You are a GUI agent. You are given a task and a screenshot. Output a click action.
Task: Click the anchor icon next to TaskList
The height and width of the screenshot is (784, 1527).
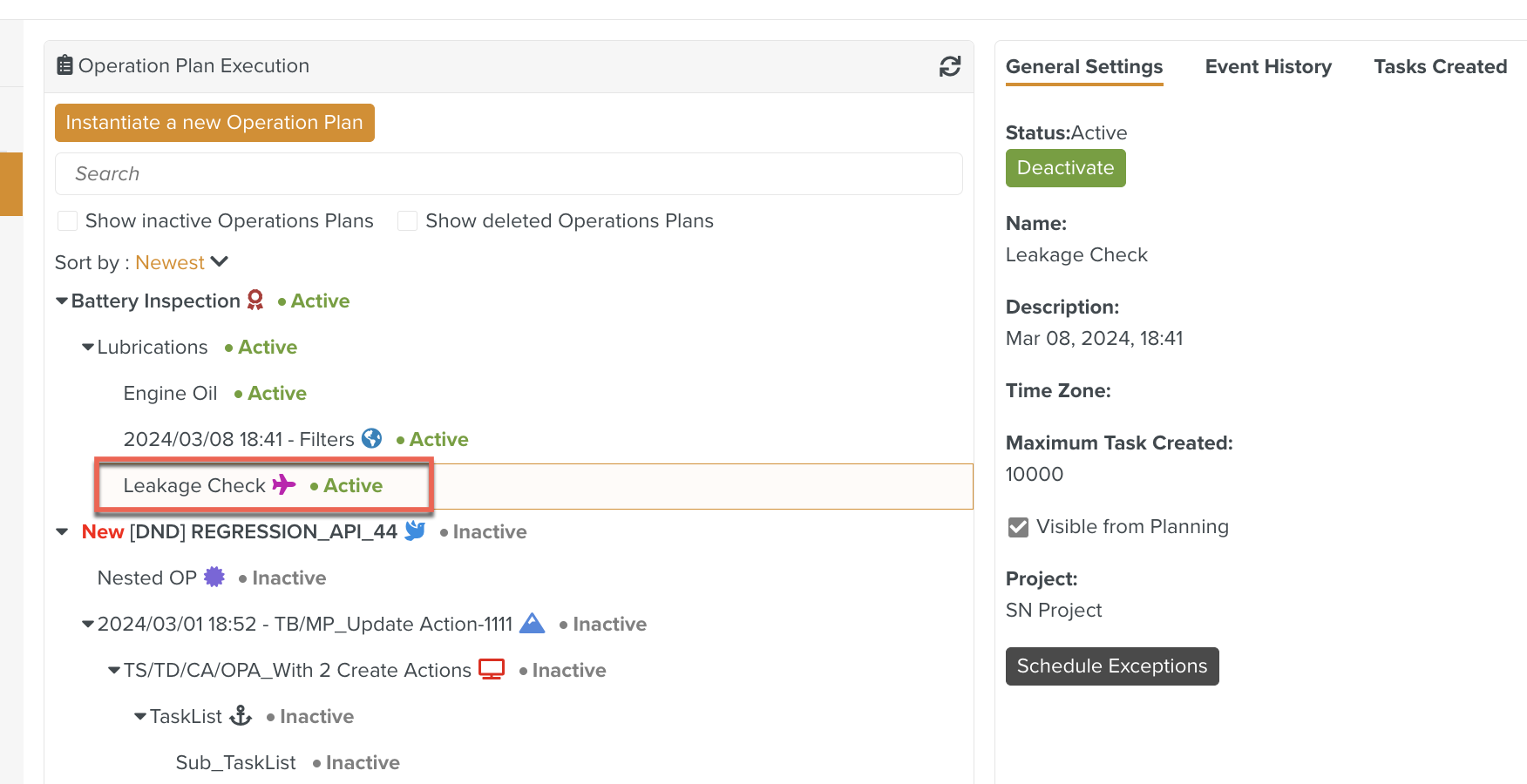tap(241, 716)
